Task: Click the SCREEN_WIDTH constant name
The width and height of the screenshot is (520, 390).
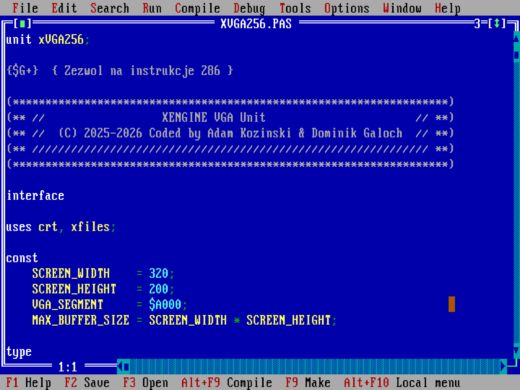Action: [x=71, y=273]
